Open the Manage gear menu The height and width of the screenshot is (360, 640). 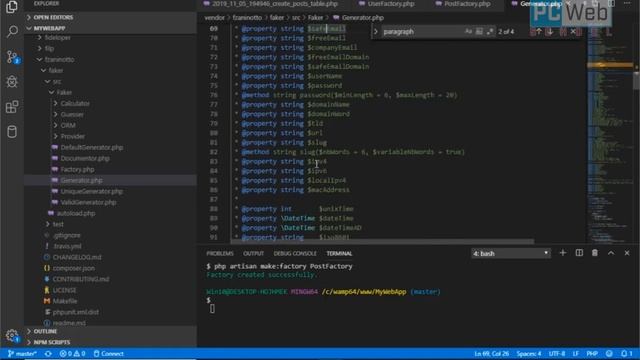(x=12, y=336)
